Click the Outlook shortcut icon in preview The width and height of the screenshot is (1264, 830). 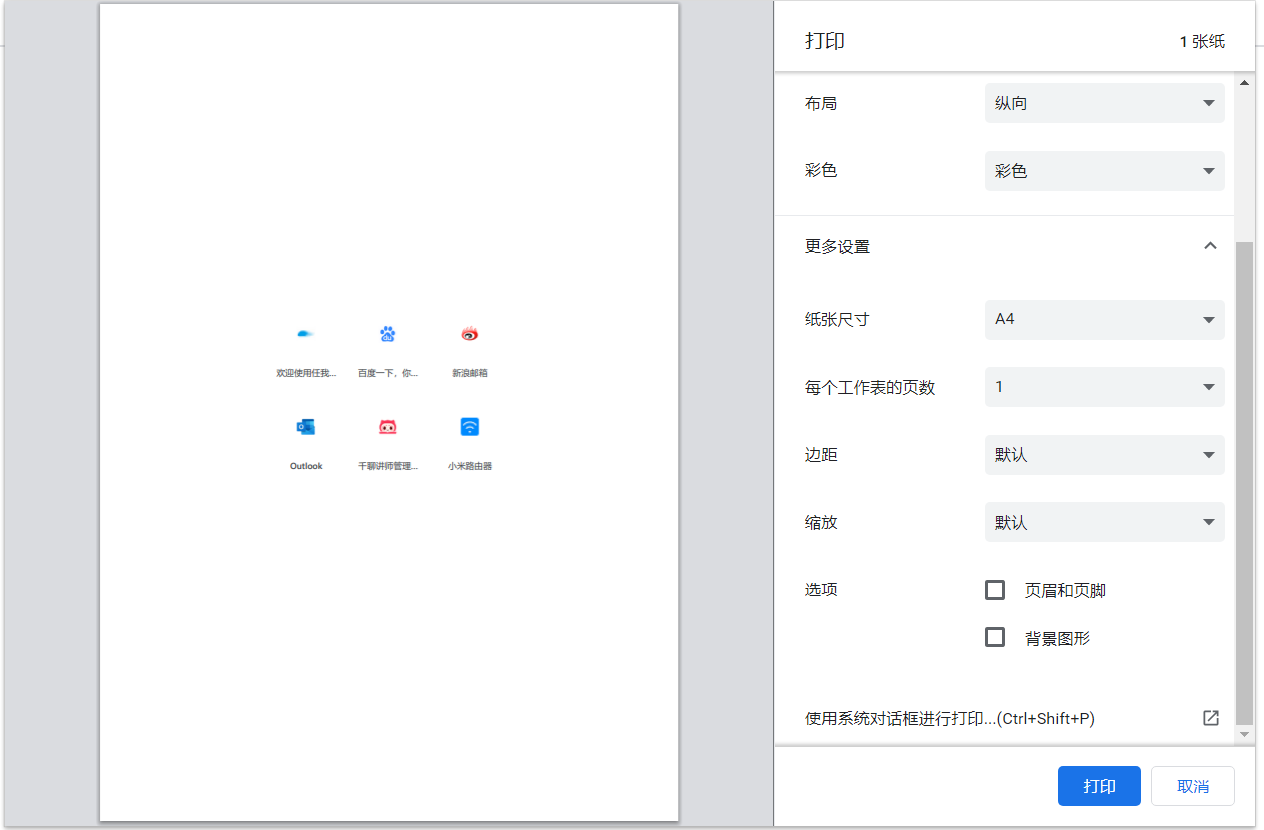tap(306, 427)
